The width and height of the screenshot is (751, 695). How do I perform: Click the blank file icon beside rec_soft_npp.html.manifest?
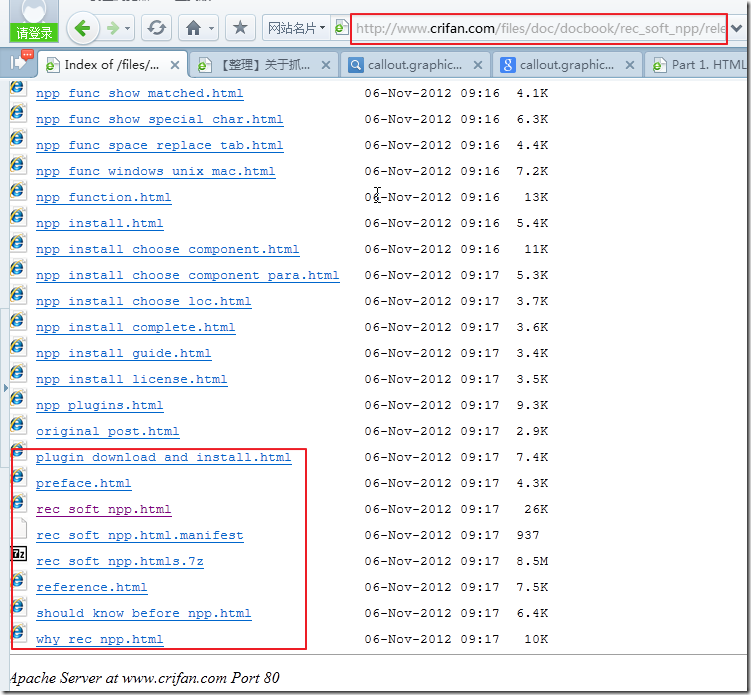coord(19,528)
